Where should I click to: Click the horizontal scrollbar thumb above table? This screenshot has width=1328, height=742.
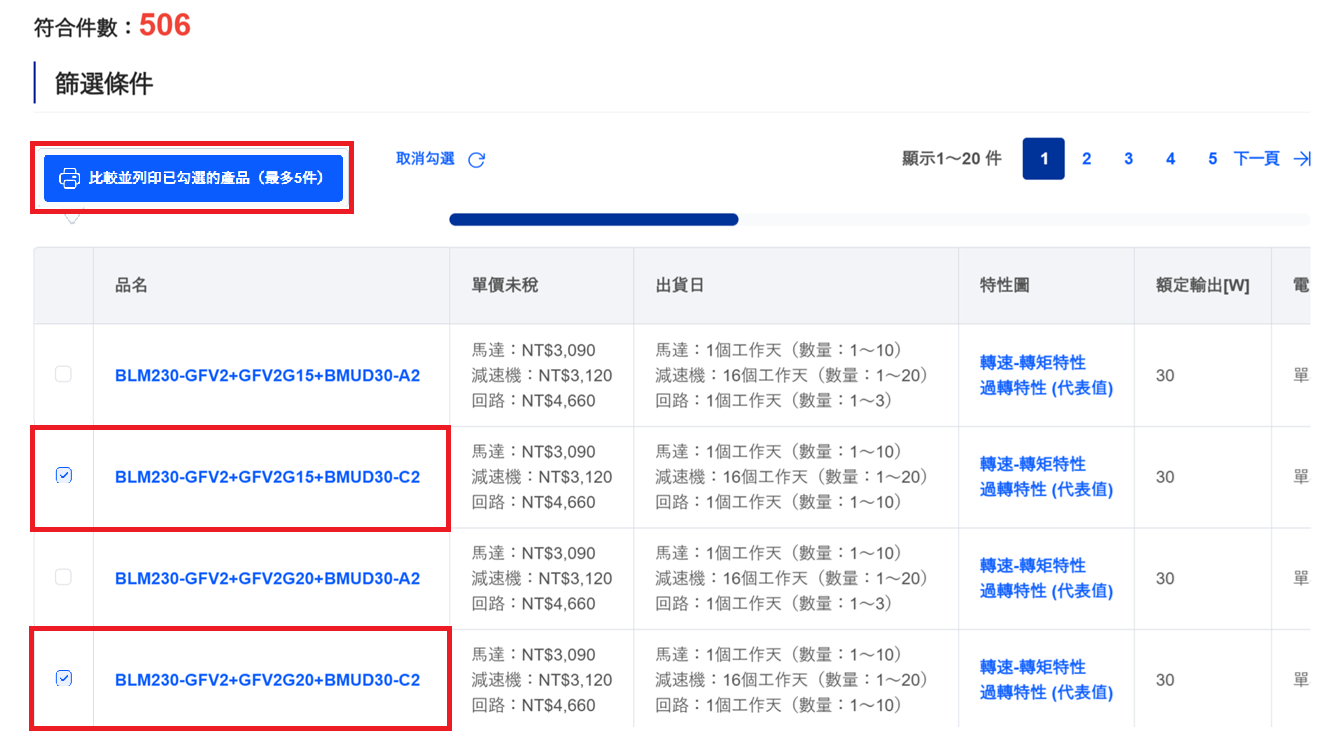pos(594,219)
